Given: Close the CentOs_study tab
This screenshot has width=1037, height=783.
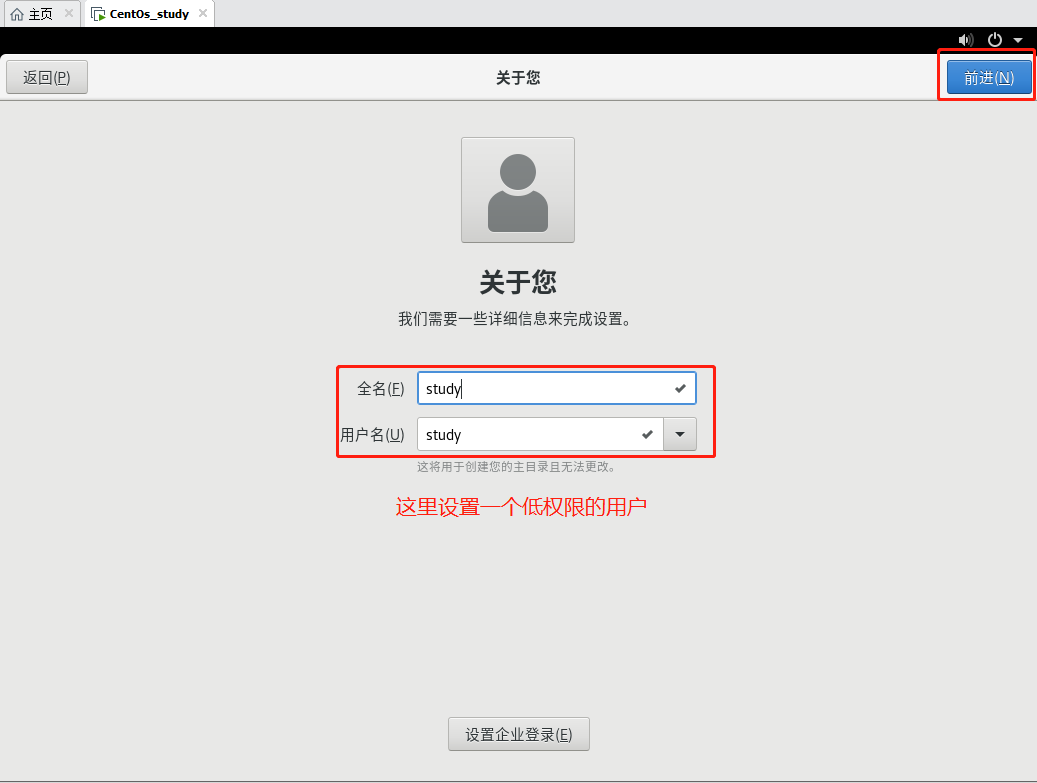Looking at the screenshot, I should tap(204, 14).
